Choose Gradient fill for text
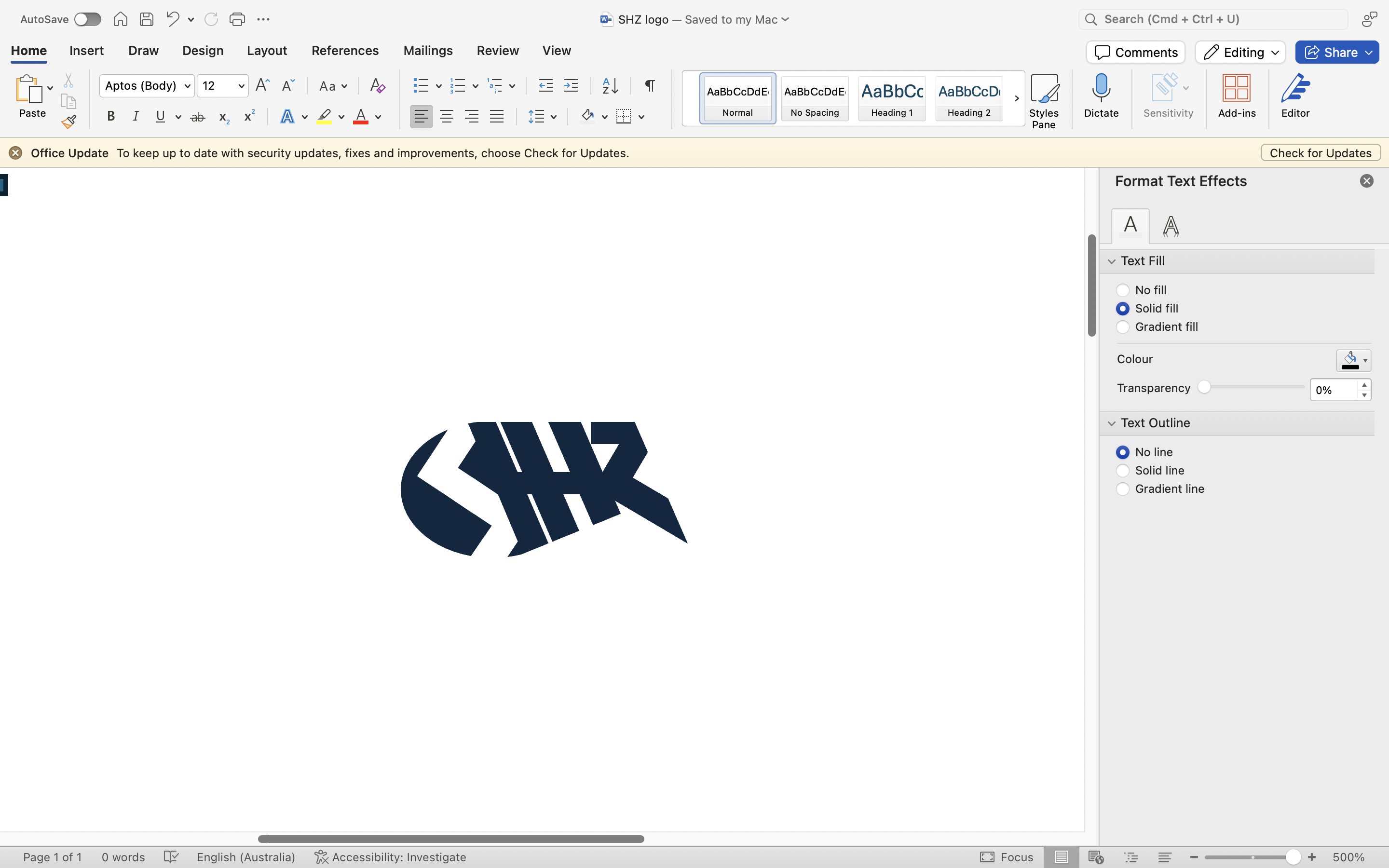 click(1123, 326)
